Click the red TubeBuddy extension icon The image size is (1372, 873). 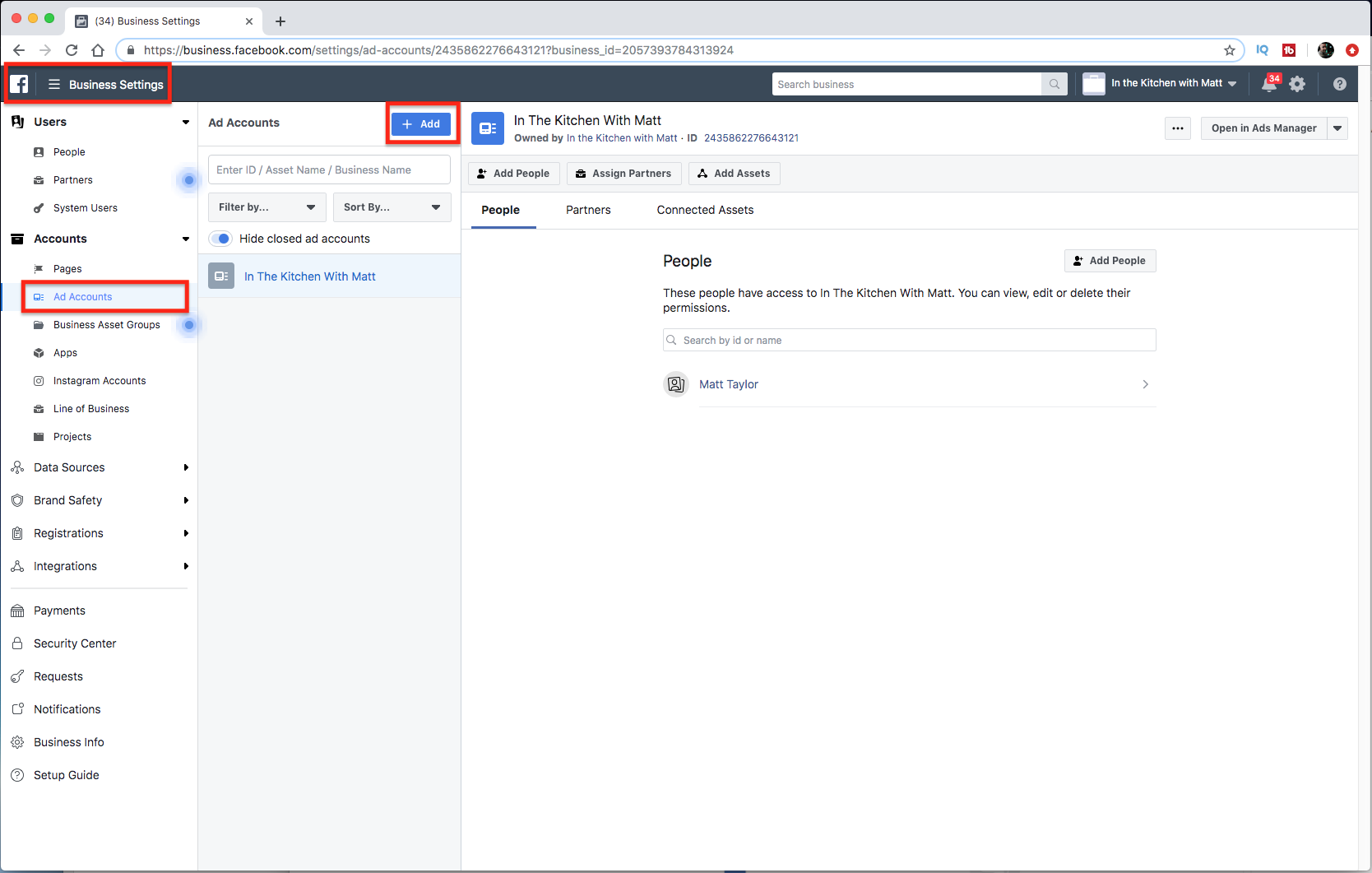(x=1289, y=50)
